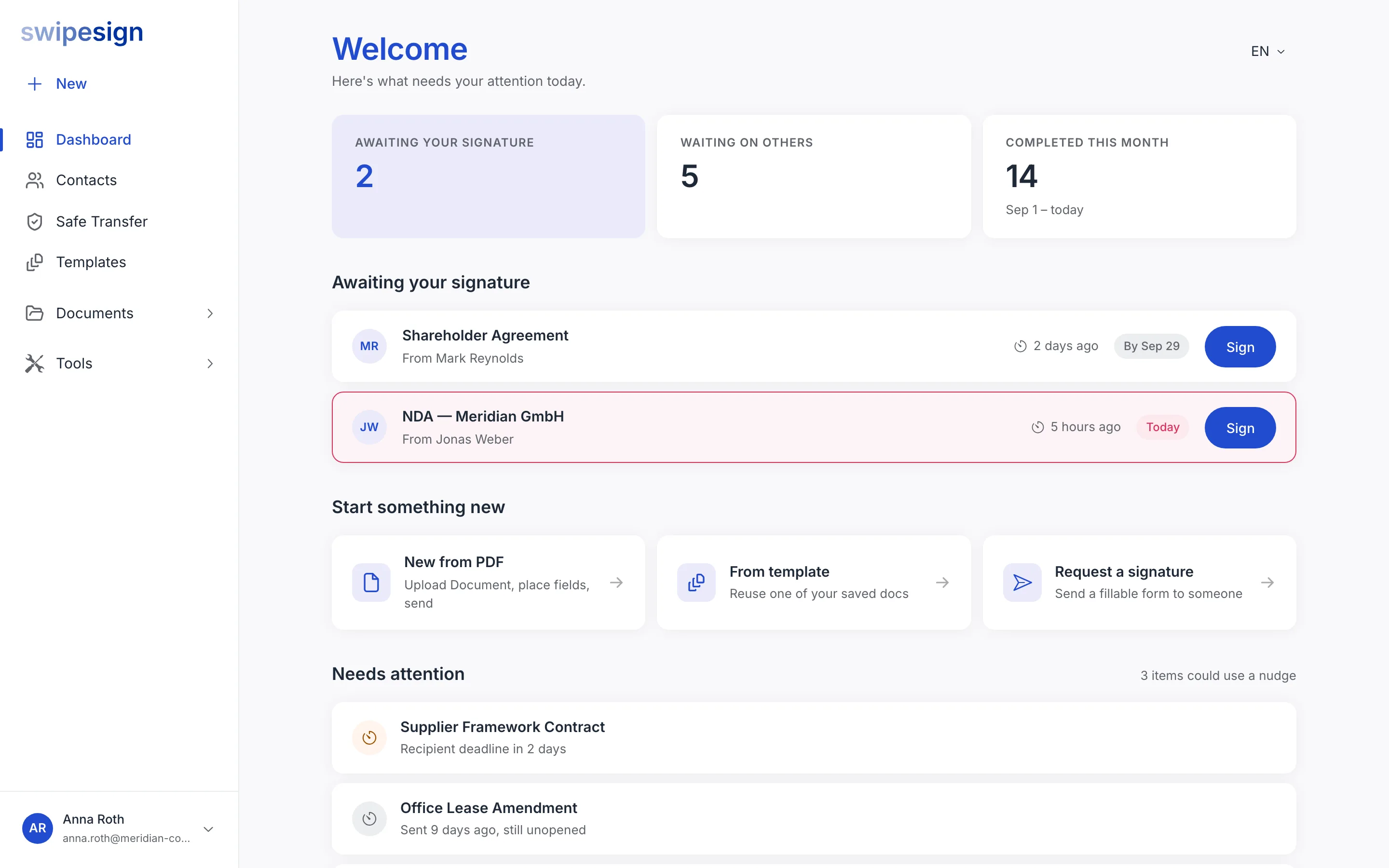The height and width of the screenshot is (868, 1389).
Task: Click the plus icon next to New
Action: (x=34, y=84)
